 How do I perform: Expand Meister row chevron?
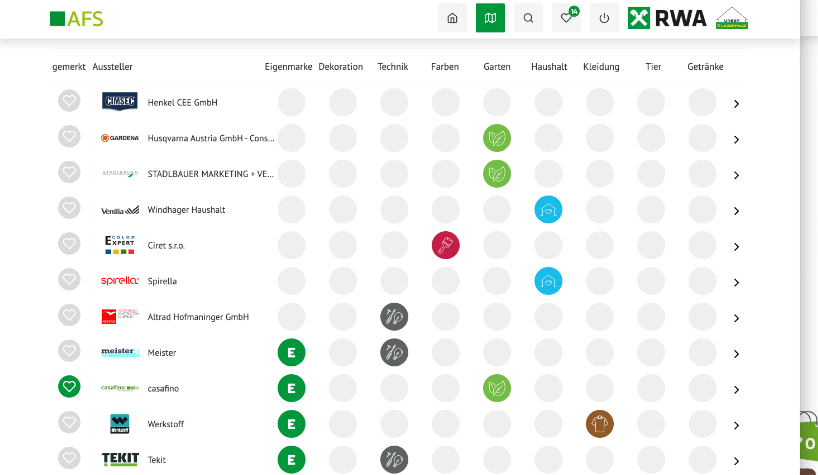[736, 354]
